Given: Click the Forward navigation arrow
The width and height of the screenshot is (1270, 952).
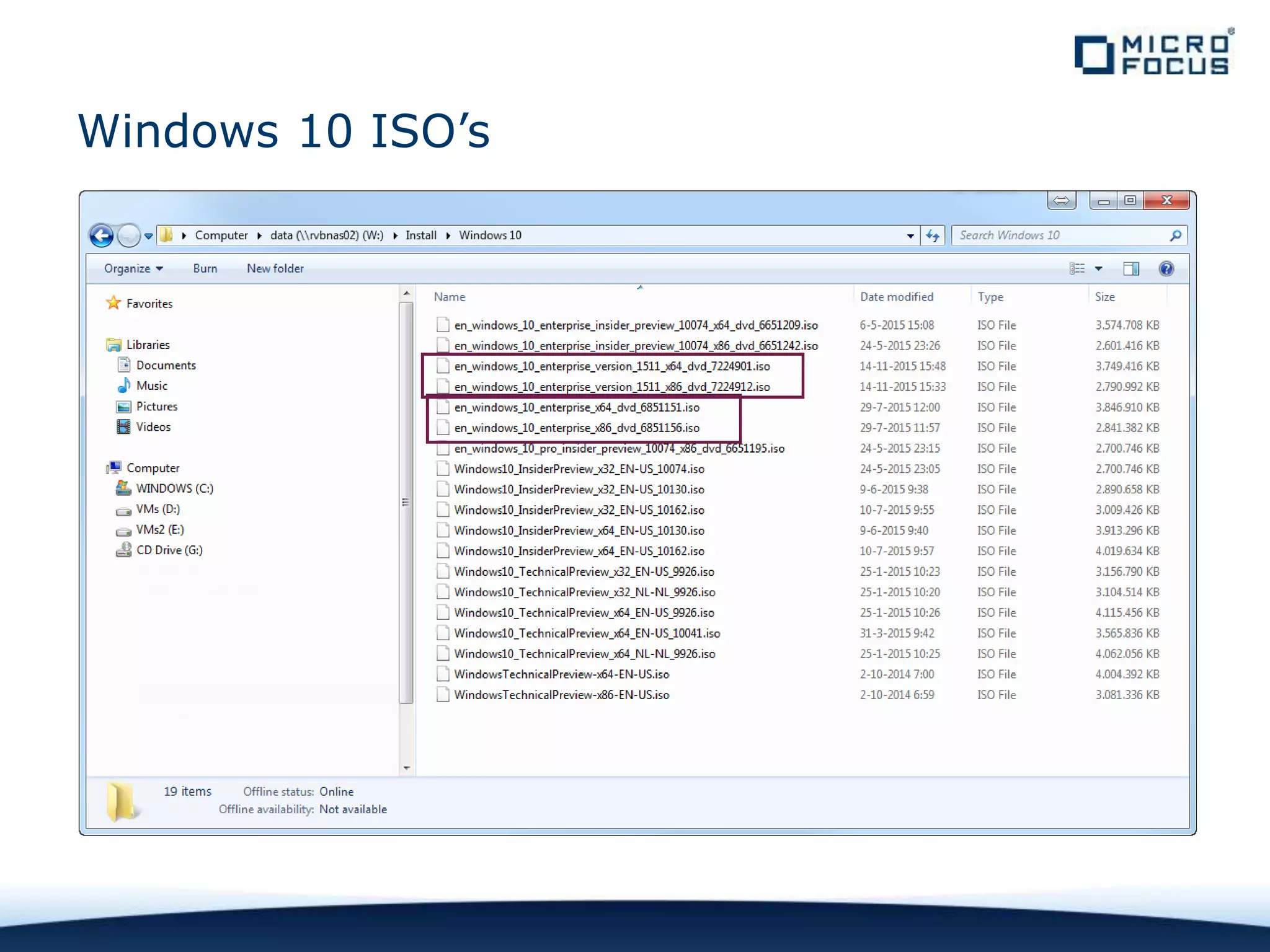Looking at the screenshot, I should tap(129, 236).
